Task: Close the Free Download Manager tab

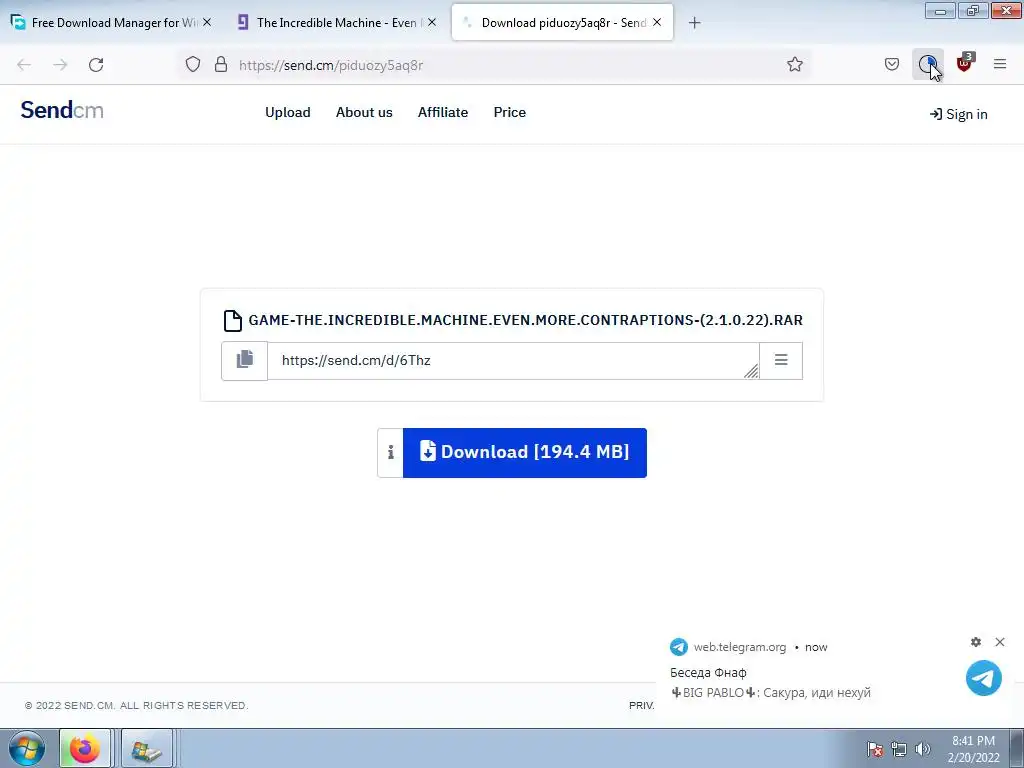Action: click(207, 22)
